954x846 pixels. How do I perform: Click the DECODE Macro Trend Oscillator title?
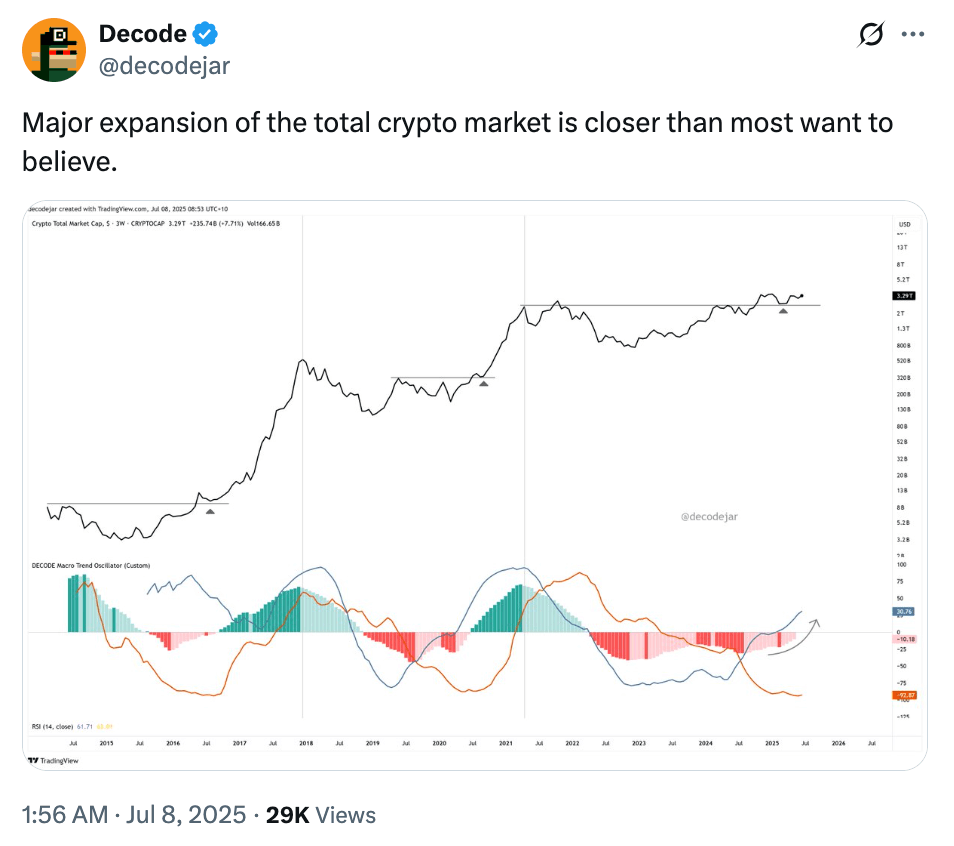(91, 566)
